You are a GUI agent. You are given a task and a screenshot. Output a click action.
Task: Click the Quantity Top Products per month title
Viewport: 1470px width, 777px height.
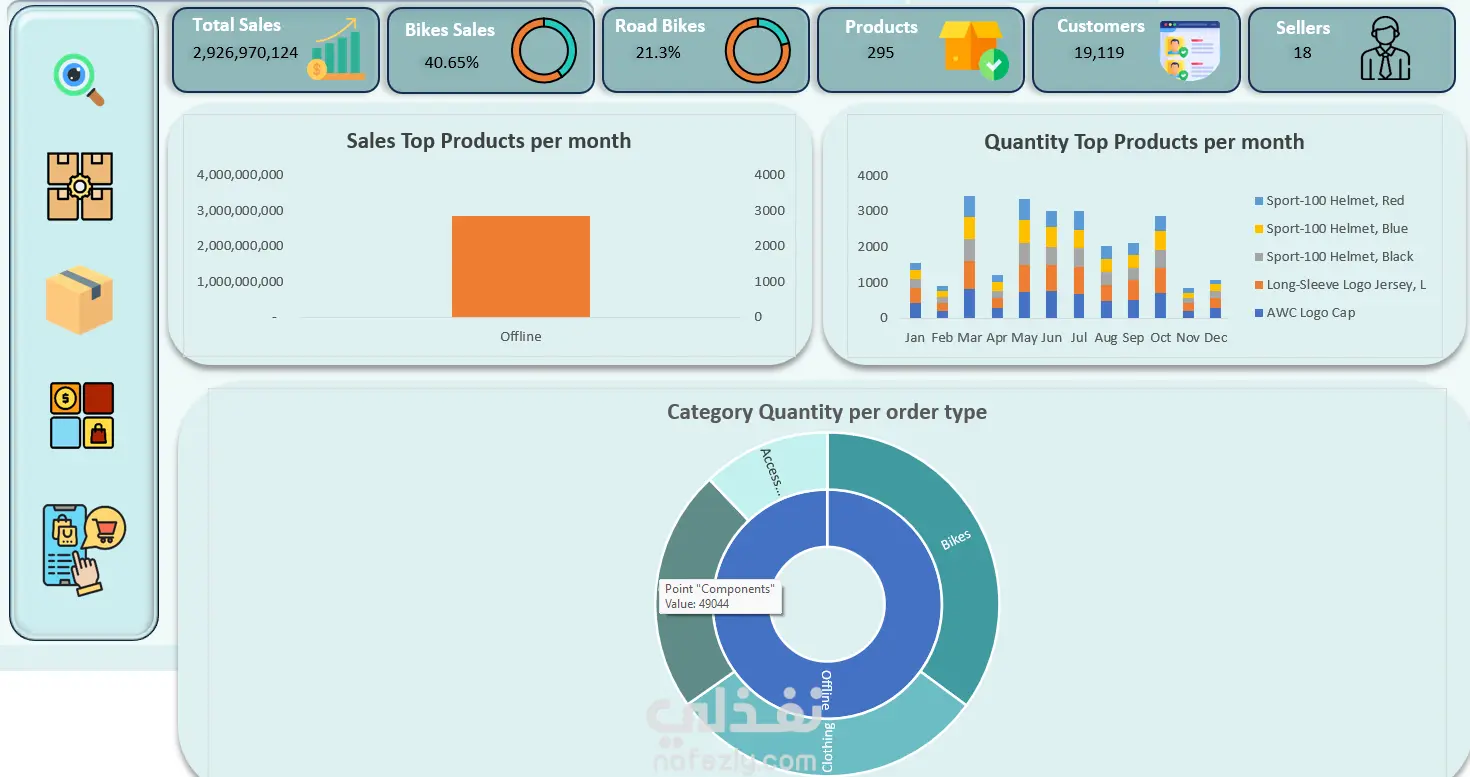click(x=1144, y=142)
